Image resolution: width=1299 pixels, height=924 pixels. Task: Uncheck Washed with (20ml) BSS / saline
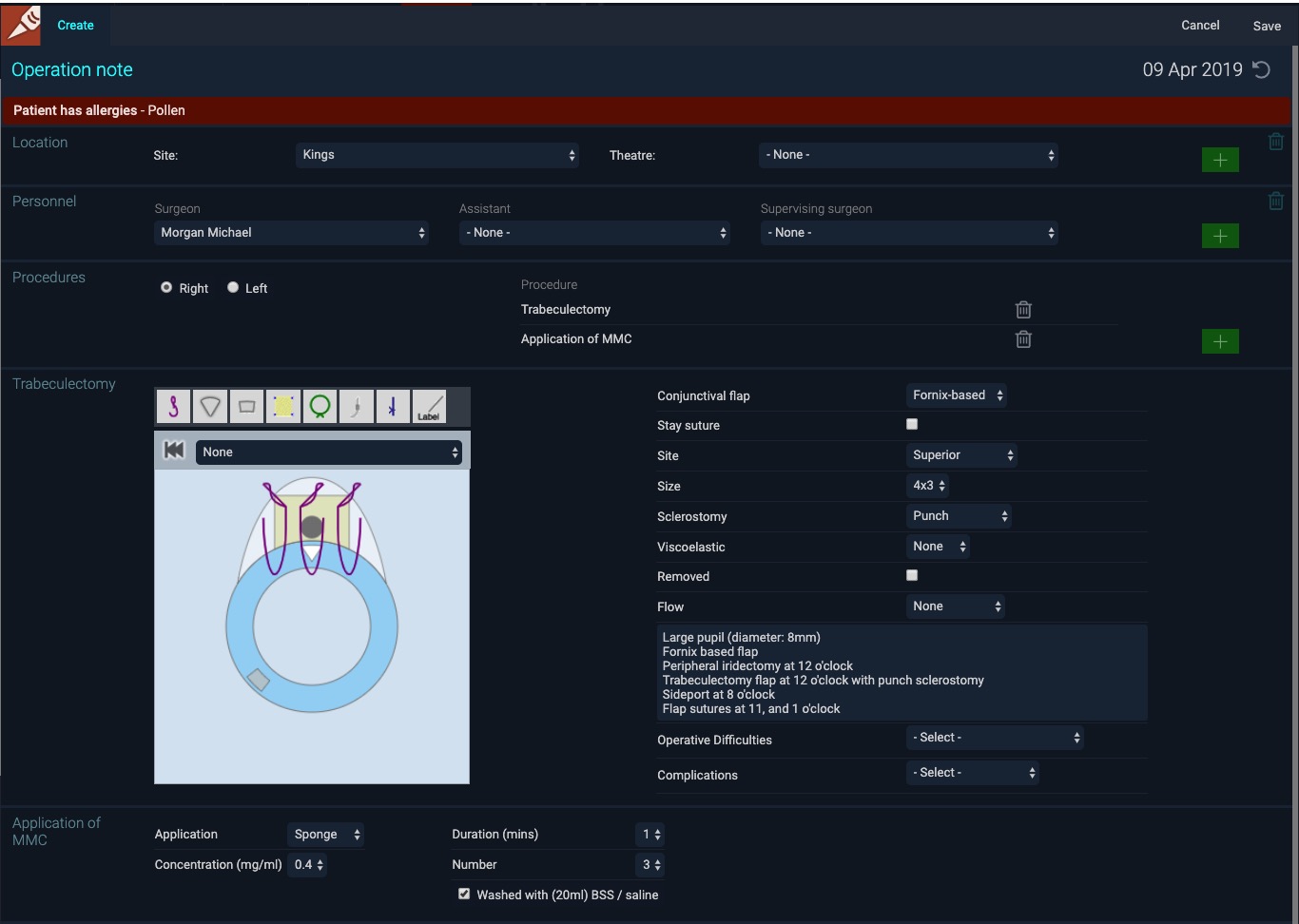[x=464, y=895]
